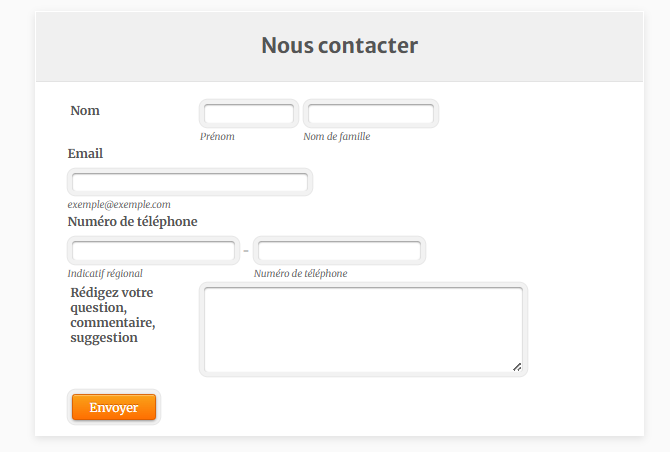The height and width of the screenshot is (452, 670).
Task: Click the italic "Indicatif régional" sublabel
Action: pyautogui.click(x=105, y=273)
